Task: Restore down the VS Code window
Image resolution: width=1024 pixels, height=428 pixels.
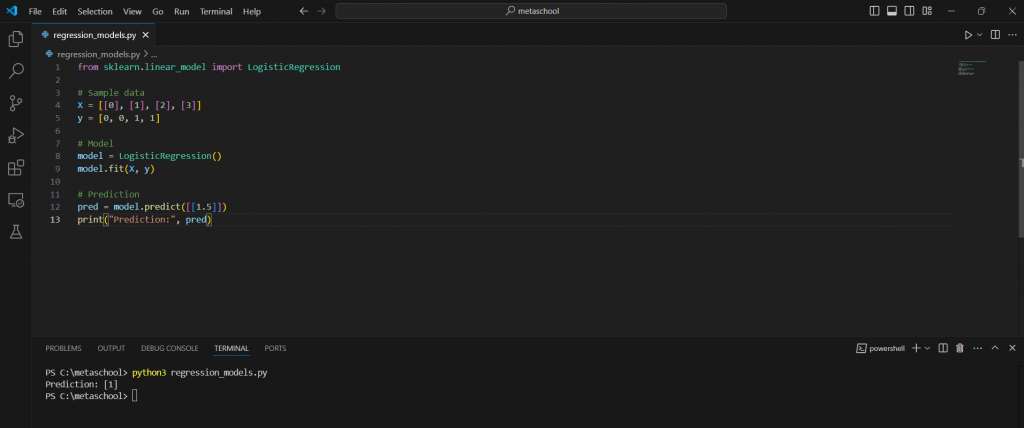Action: 981,11
